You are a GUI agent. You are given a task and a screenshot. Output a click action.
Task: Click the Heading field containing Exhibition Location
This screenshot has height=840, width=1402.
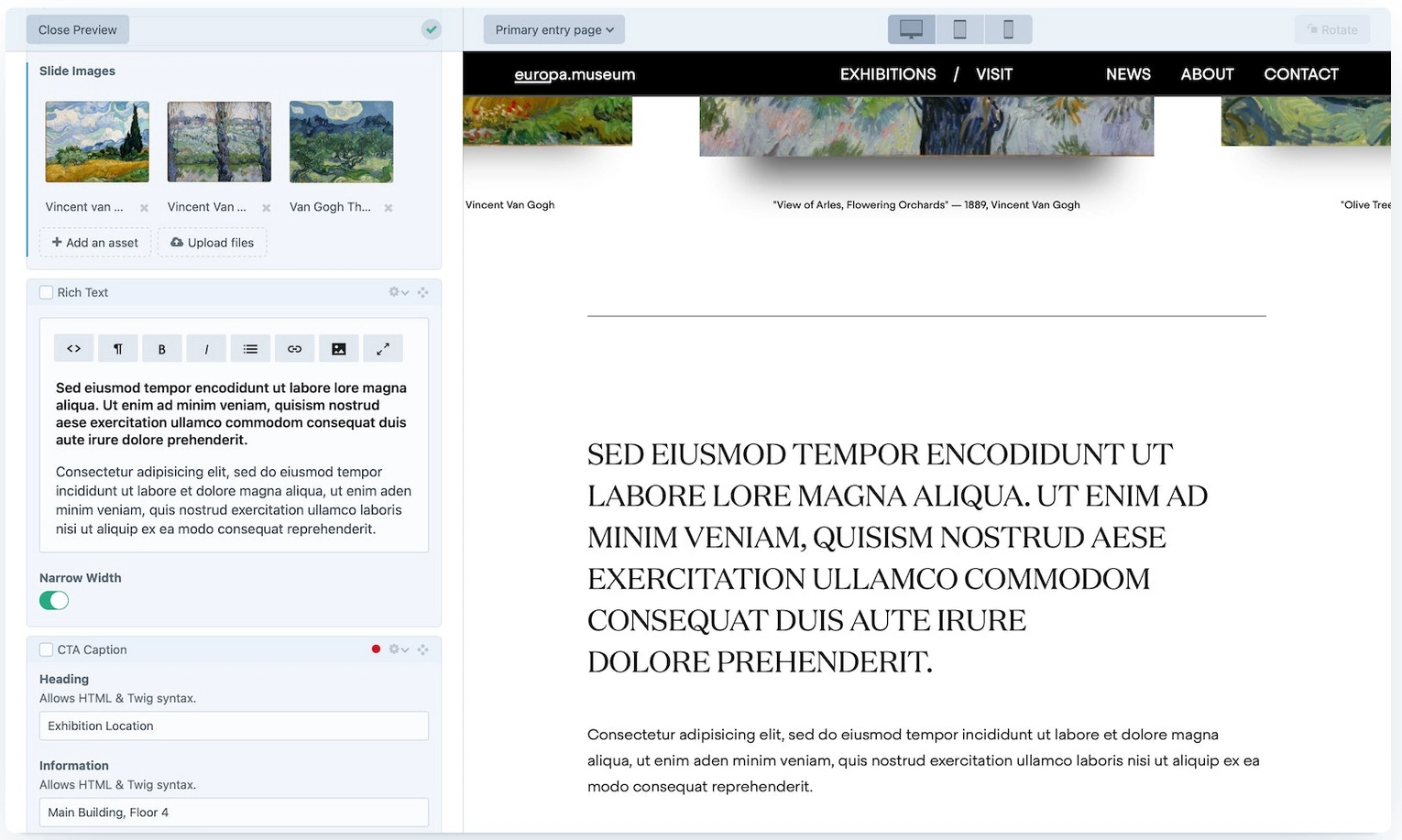click(234, 725)
